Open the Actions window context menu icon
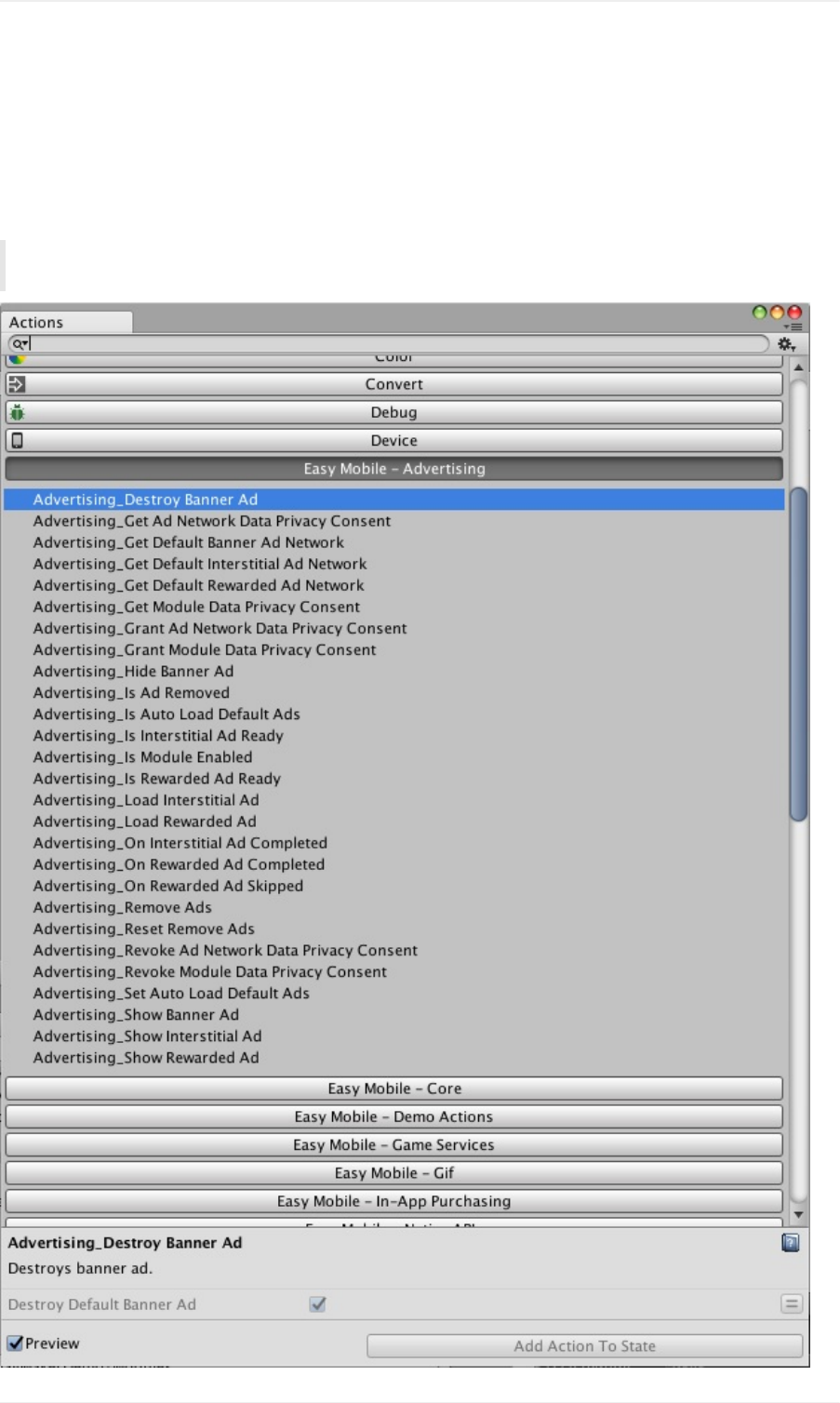840x1403 pixels. pyautogui.click(x=793, y=327)
